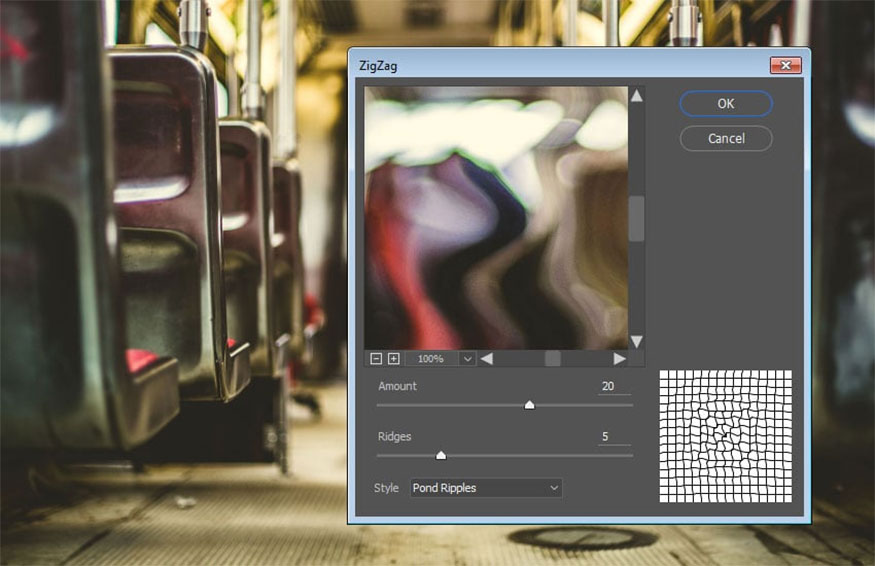Click the ripple grid distortion diagram
Viewport: 875px width, 566px height.
click(x=725, y=436)
